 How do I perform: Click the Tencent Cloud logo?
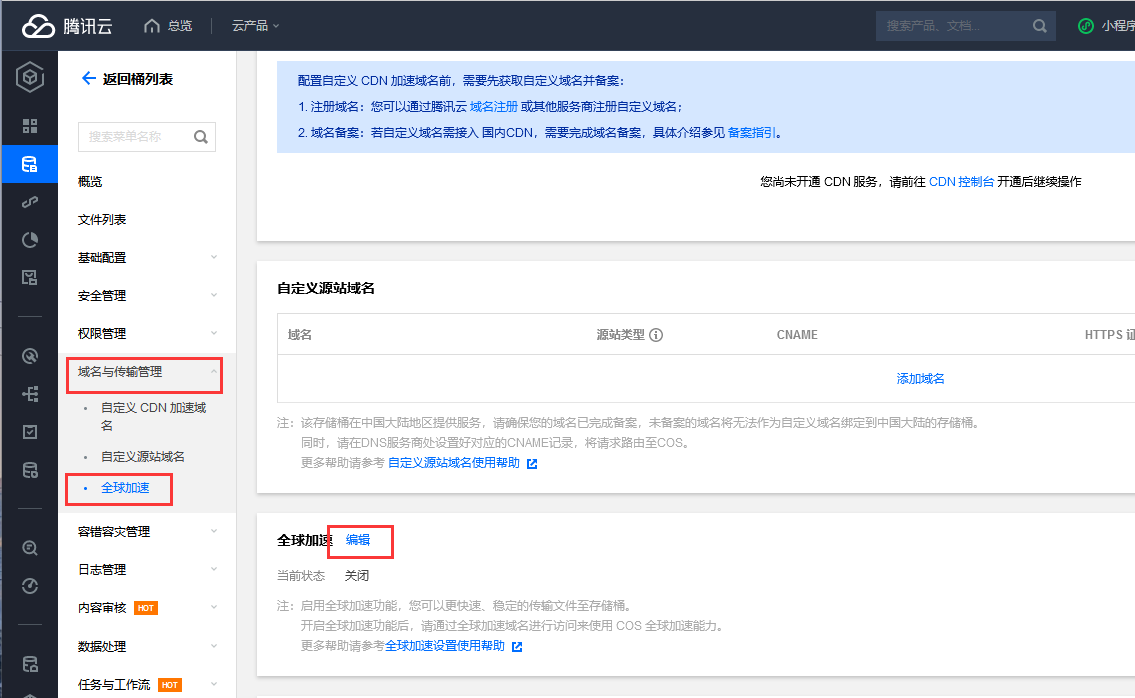pyautogui.click(x=67, y=26)
